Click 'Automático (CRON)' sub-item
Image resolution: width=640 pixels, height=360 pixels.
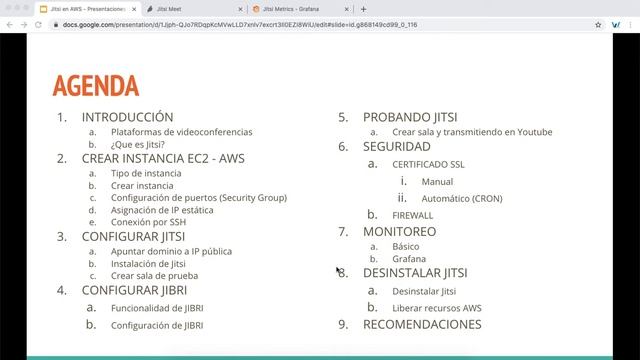tap(462, 199)
